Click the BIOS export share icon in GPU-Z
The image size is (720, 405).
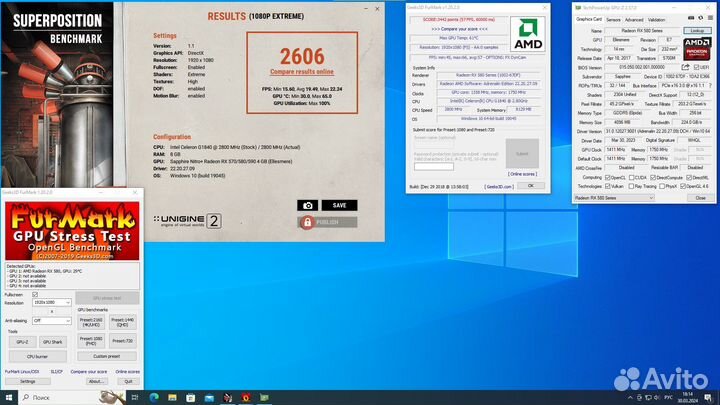tap(686, 67)
